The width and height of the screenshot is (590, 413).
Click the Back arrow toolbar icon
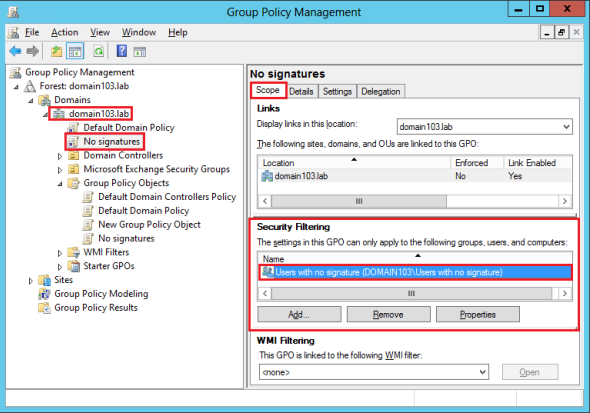coord(15,51)
